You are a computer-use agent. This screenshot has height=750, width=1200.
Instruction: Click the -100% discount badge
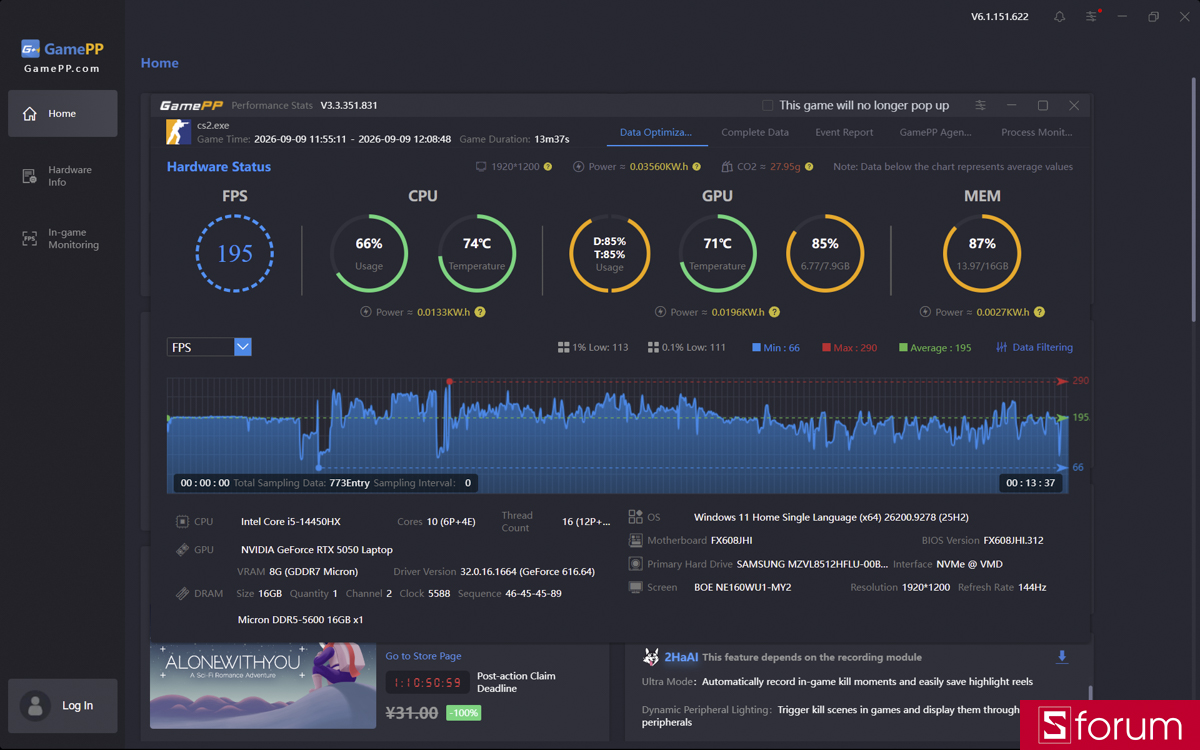pos(463,713)
